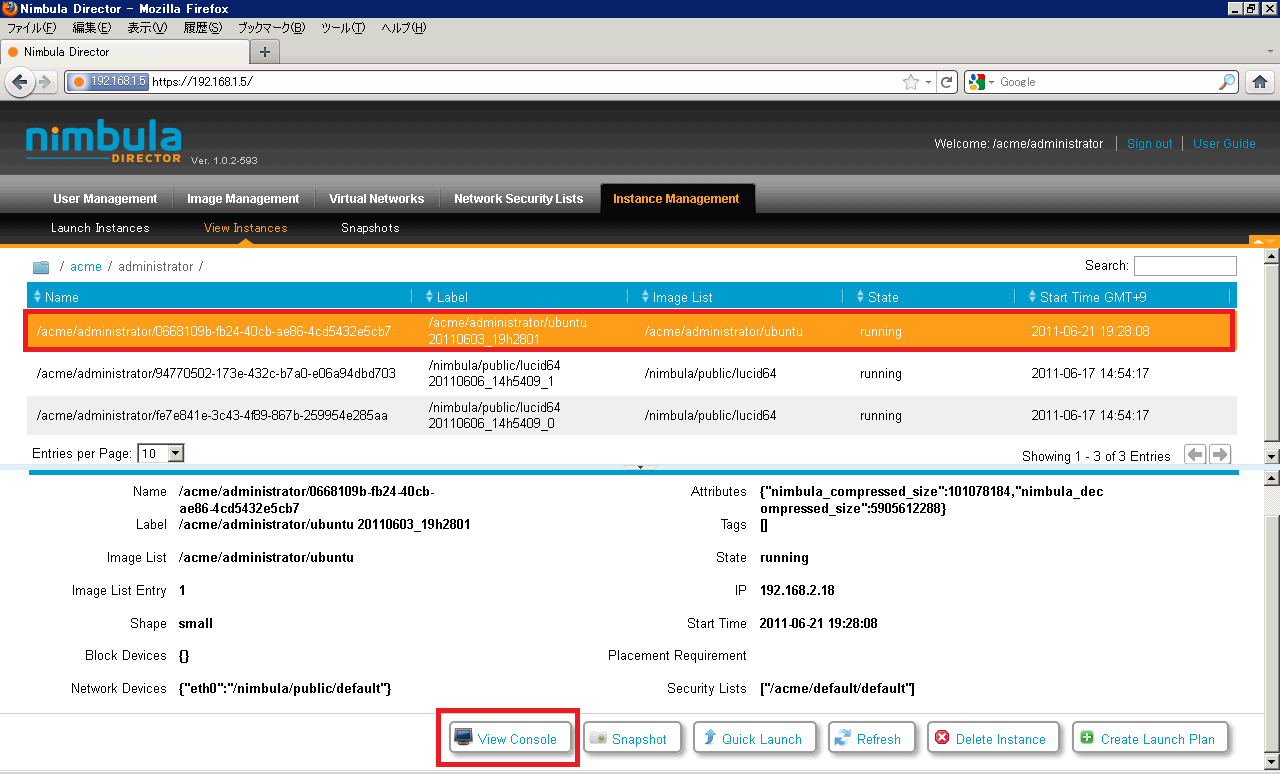
Task: Go to next page of entries arrow
Action: point(1219,455)
